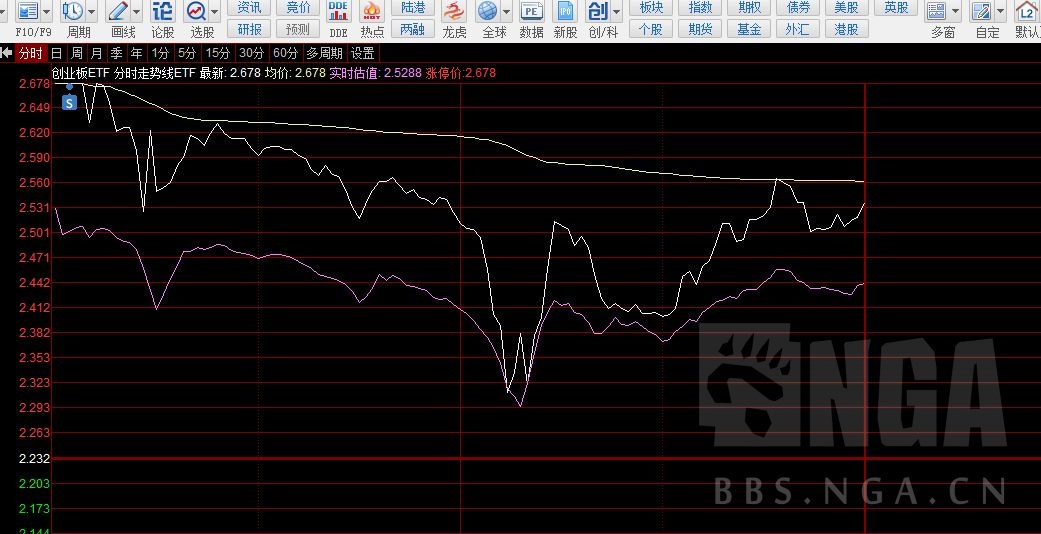Open the 自定 custom layout icon
The width and height of the screenshot is (1041, 534).
tap(981, 11)
